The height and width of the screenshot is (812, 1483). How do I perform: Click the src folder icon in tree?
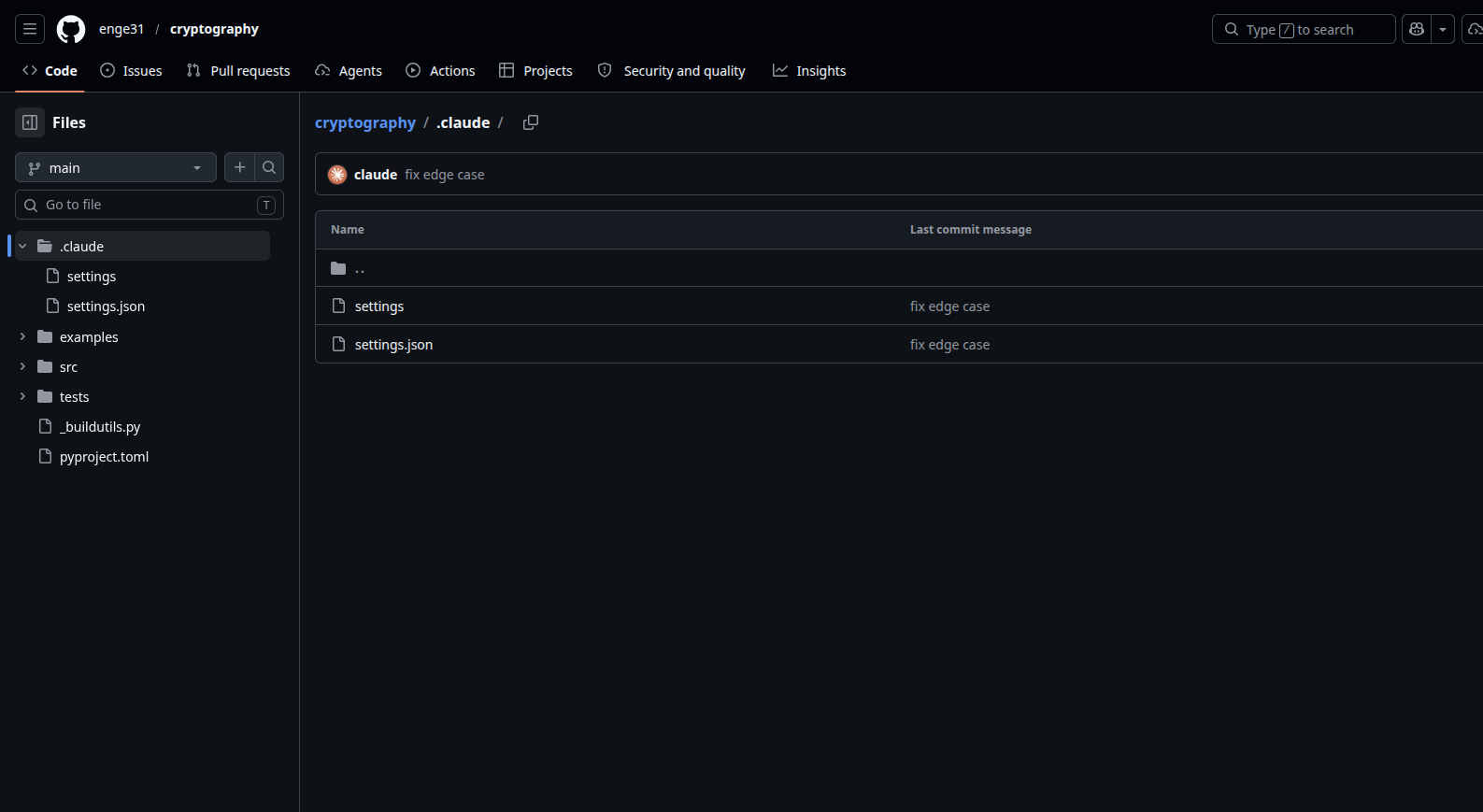[x=45, y=366]
